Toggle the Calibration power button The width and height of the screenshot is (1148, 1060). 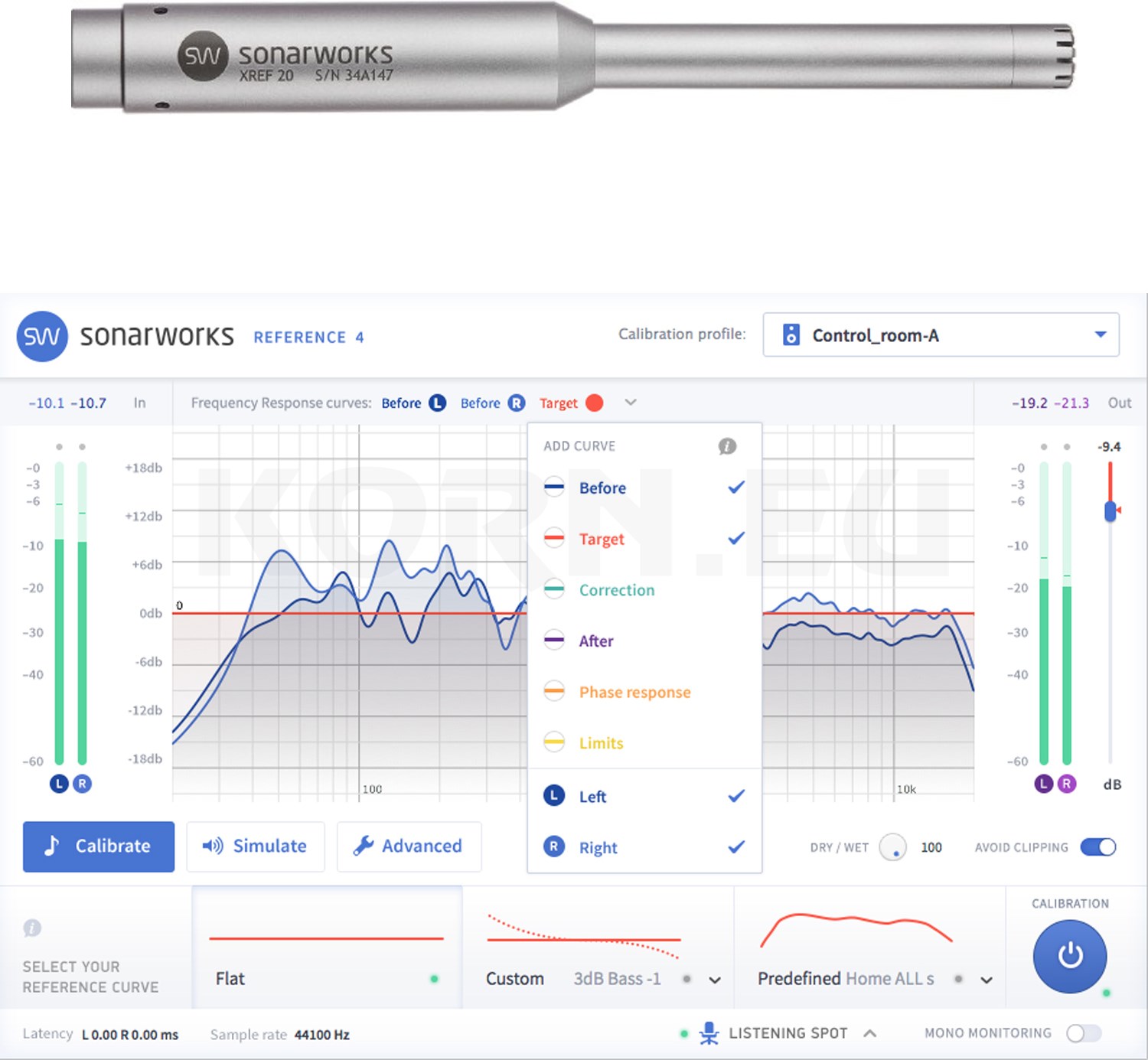click(x=1070, y=956)
